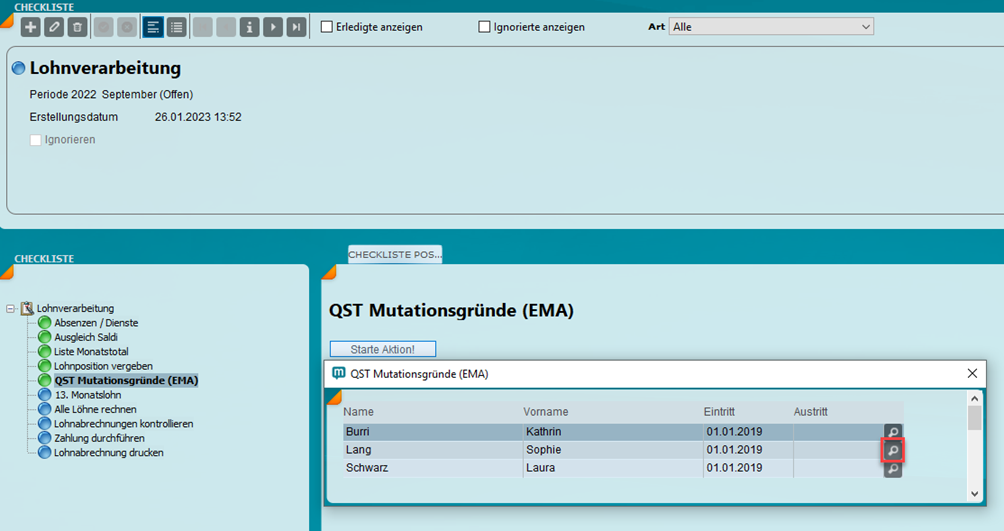
Task: Switch to the bulleted list view icon
Action: (176, 27)
